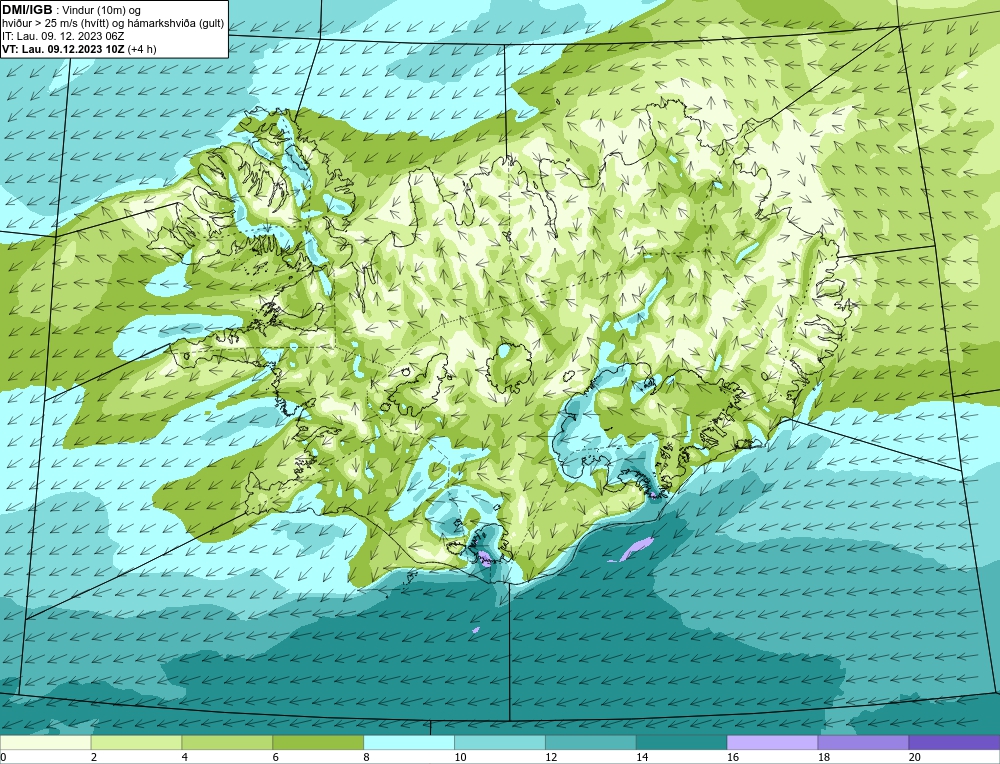Click the 0–2 m/s pale yellow legend swatch
This screenshot has height=764, width=1000.
coord(46,742)
